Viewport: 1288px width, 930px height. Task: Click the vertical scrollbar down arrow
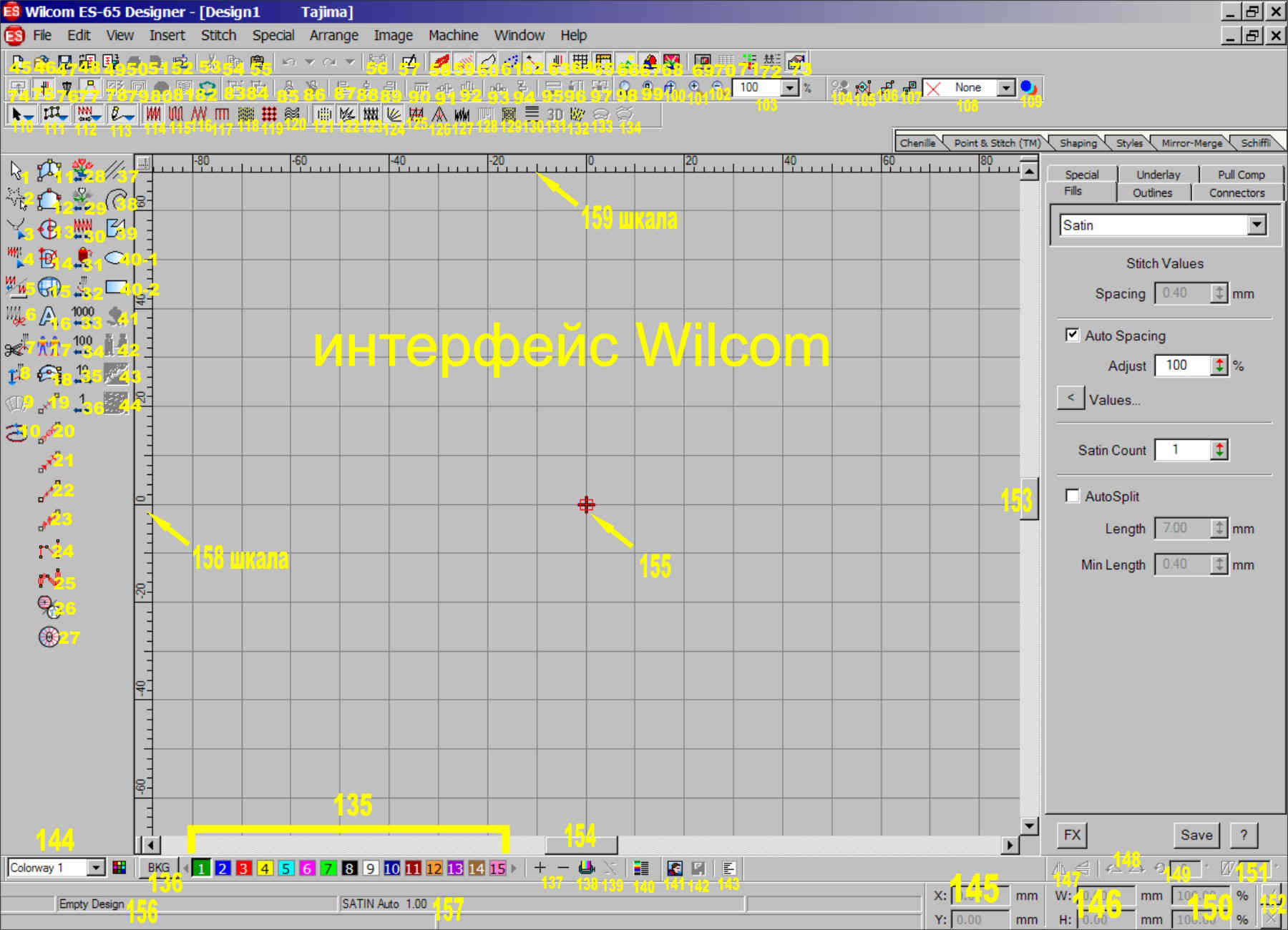click(x=1029, y=826)
